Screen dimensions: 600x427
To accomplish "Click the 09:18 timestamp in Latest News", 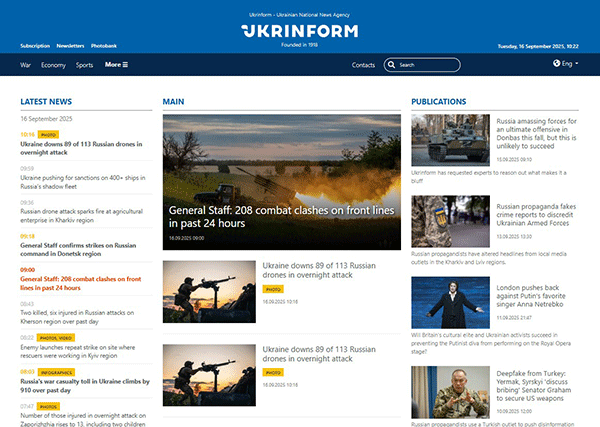I will [x=27, y=236].
